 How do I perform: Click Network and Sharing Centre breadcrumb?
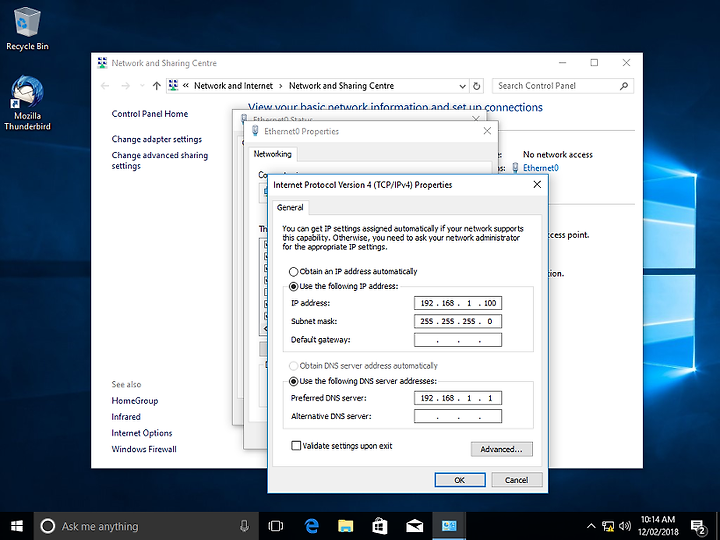point(341,86)
